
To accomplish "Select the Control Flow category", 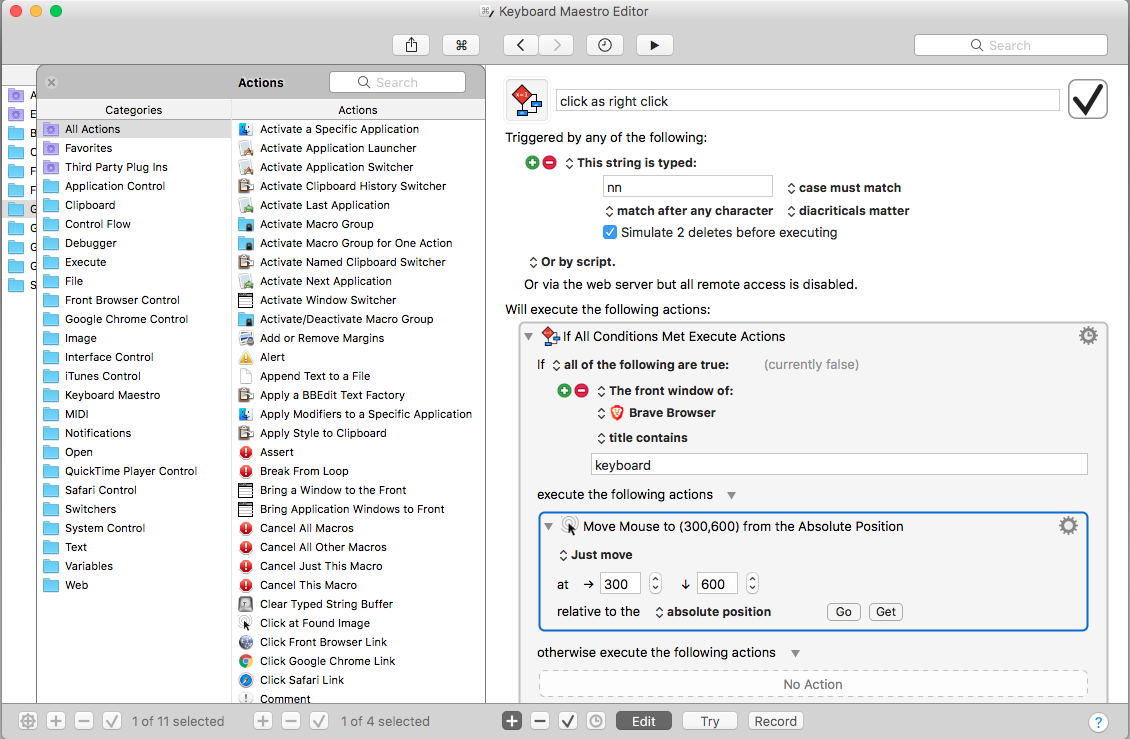I will (x=134, y=224).
